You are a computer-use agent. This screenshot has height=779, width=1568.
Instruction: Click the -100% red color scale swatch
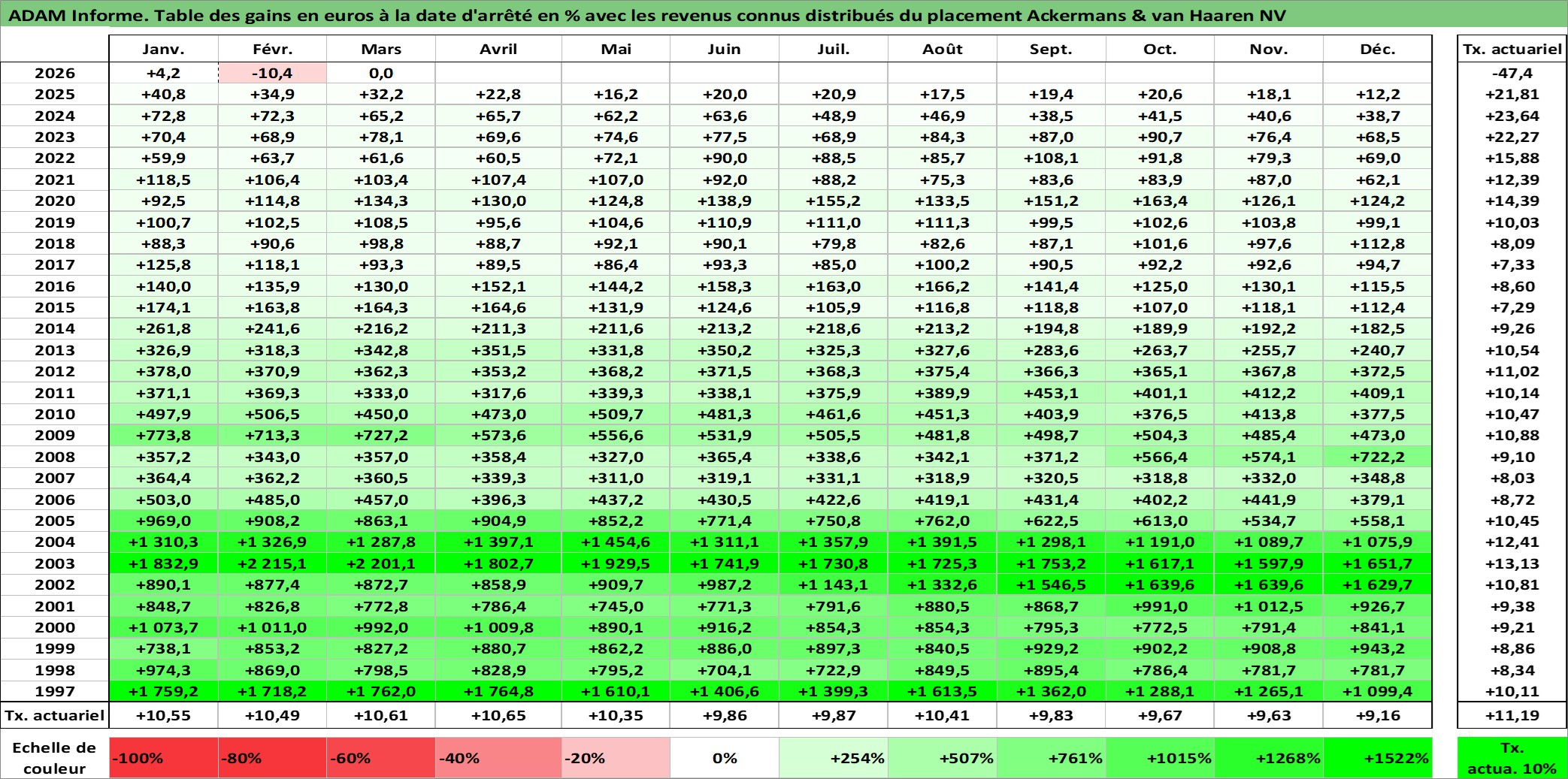[x=164, y=758]
